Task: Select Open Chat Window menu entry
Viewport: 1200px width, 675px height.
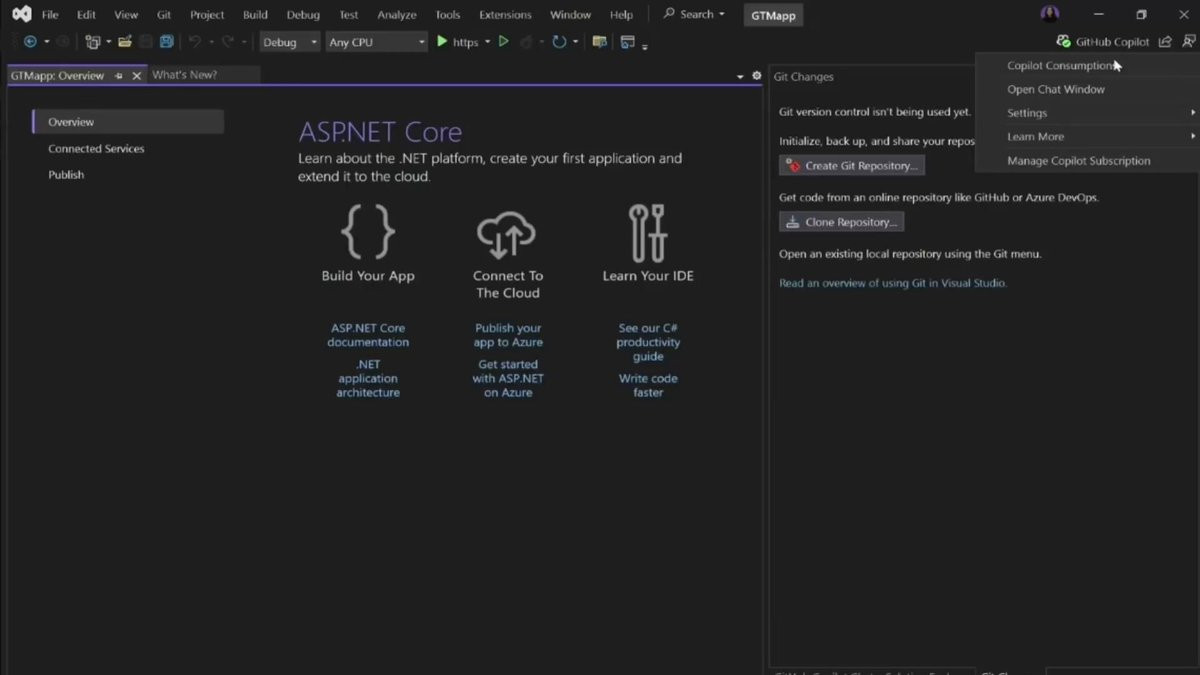Action: (x=1085, y=89)
